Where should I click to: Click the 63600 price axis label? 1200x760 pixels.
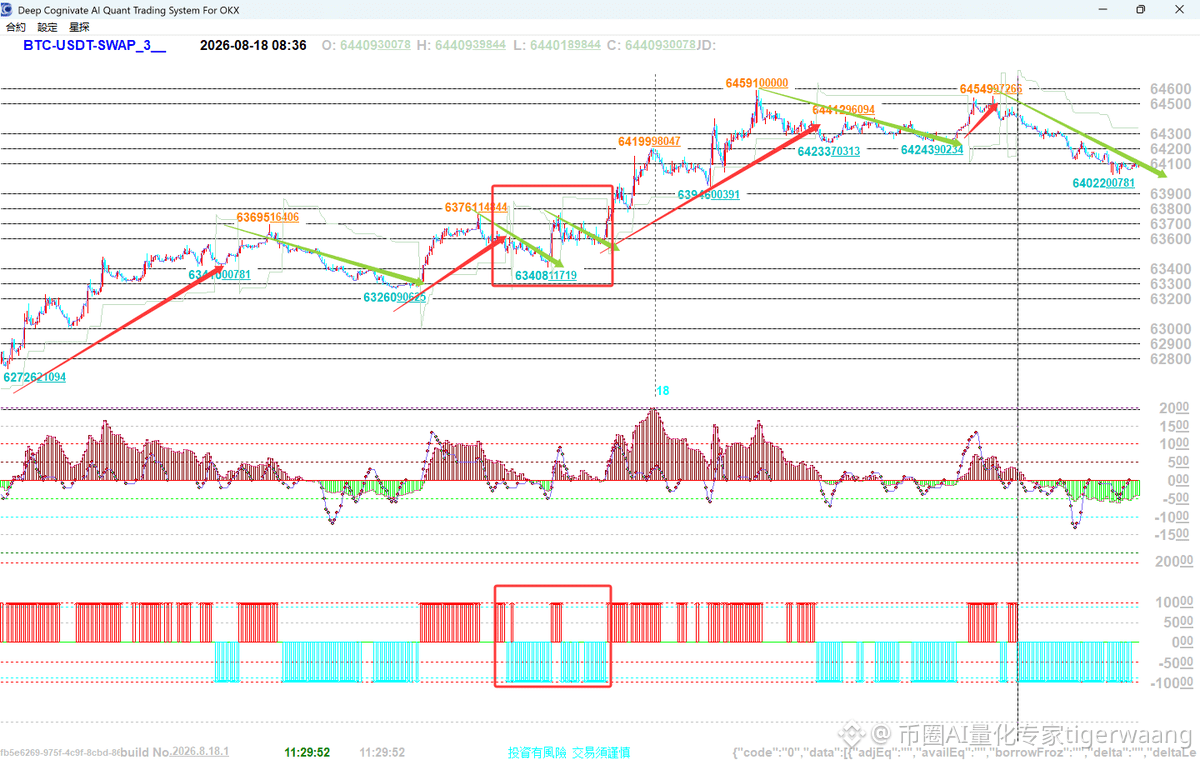pos(1169,240)
